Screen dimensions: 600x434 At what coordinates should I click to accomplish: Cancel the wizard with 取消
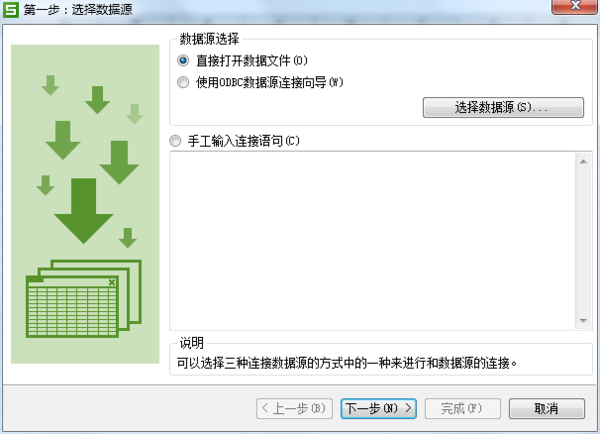pos(547,409)
